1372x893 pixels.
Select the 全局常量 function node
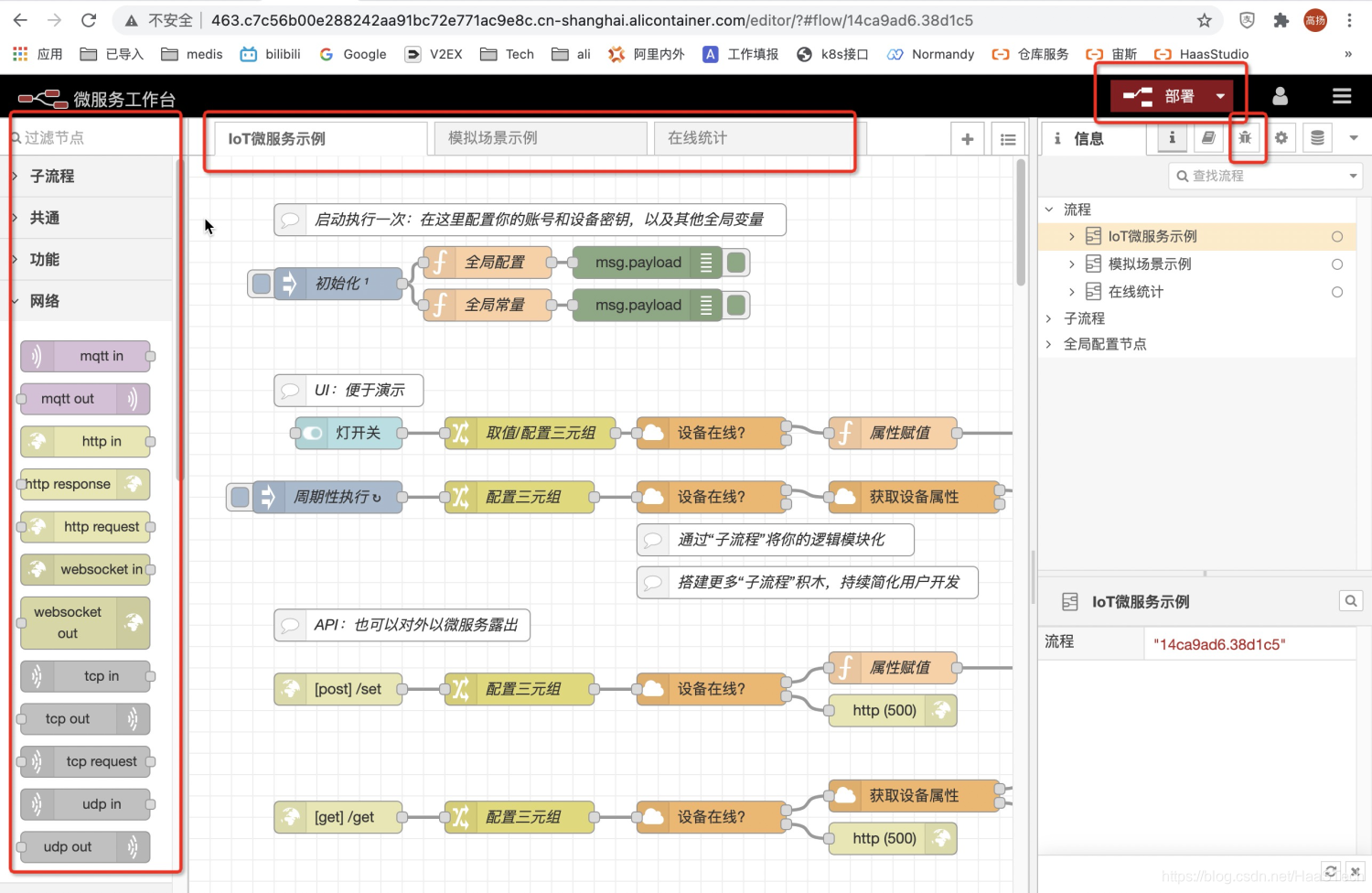[x=488, y=306]
